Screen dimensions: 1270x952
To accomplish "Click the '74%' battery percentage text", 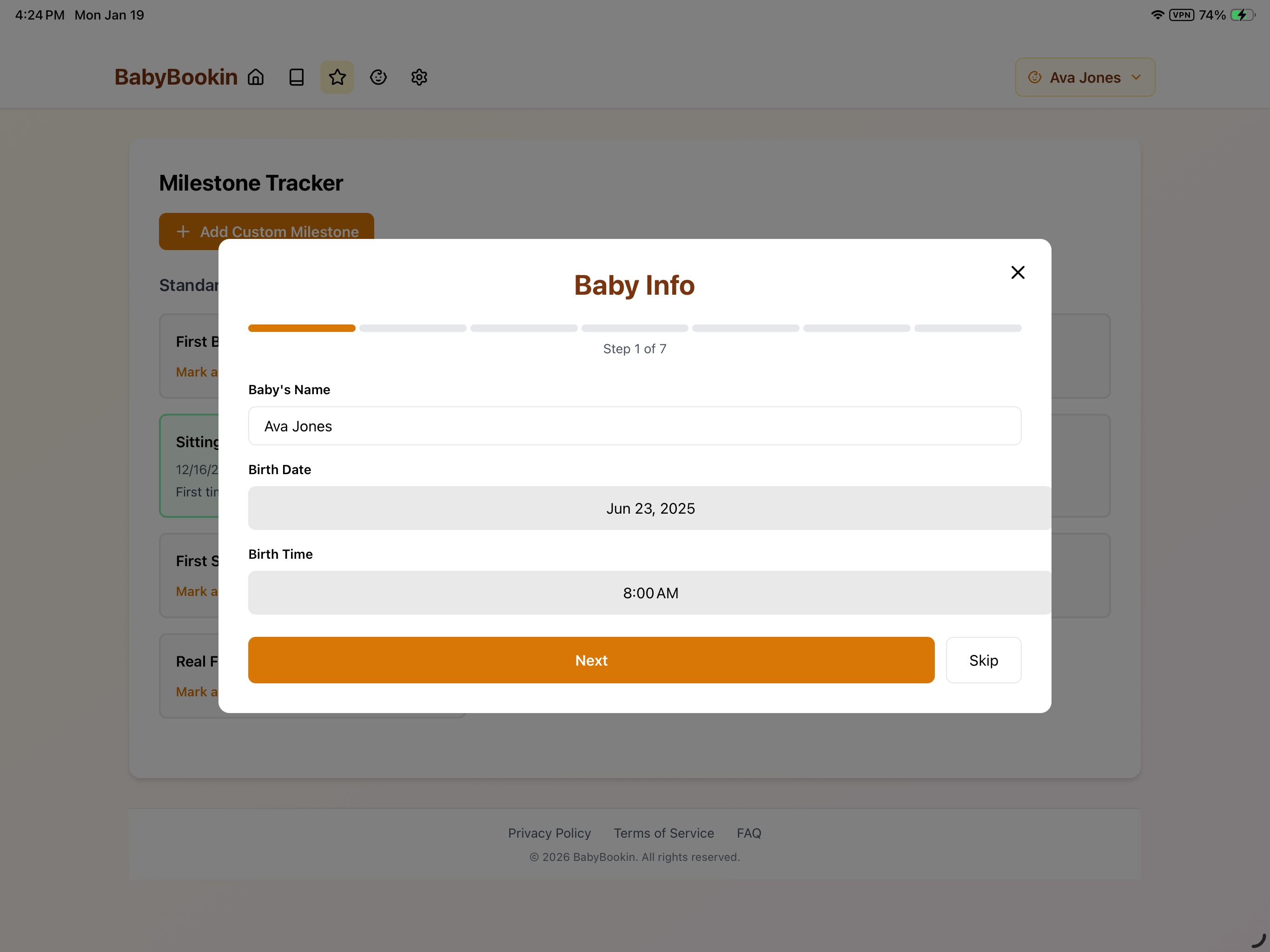I will pyautogui.click(x=1212, y=15).
